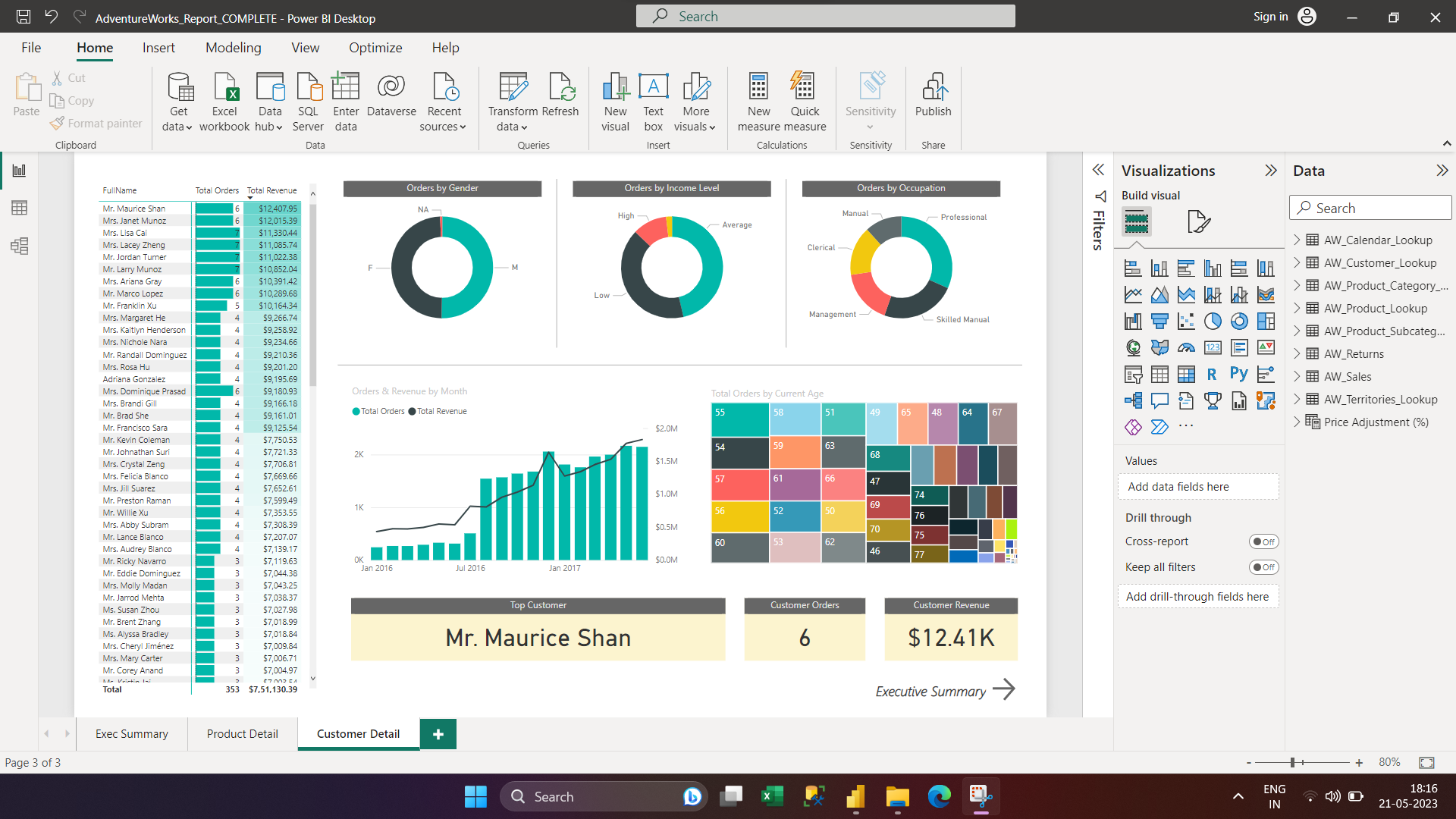This screenshot has height=819, width=1456.
Task: Expand the AW_Territories_Lookup table
Action: pos(1297,399)
